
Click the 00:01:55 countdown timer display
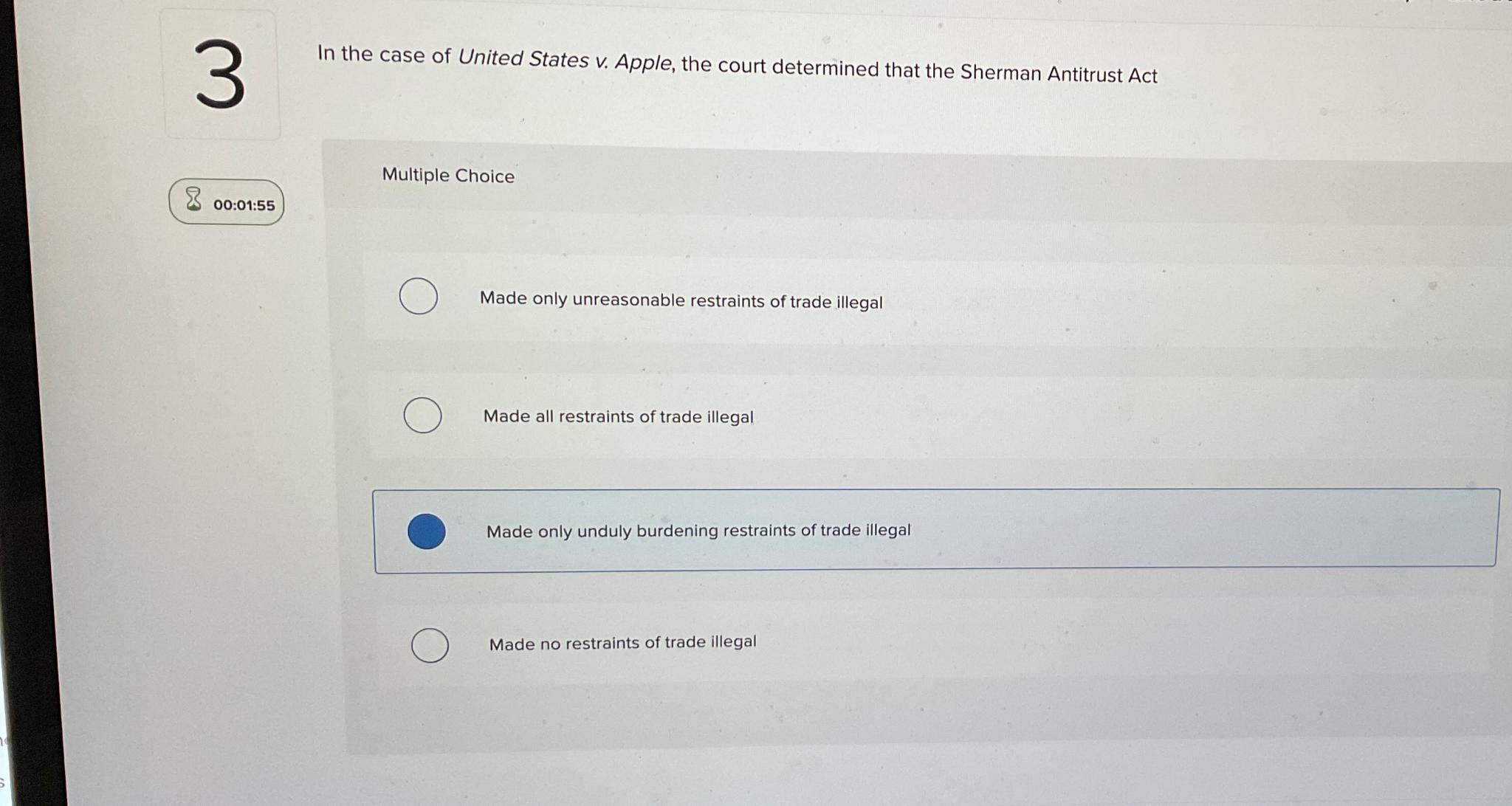click(x=244, y=204)
